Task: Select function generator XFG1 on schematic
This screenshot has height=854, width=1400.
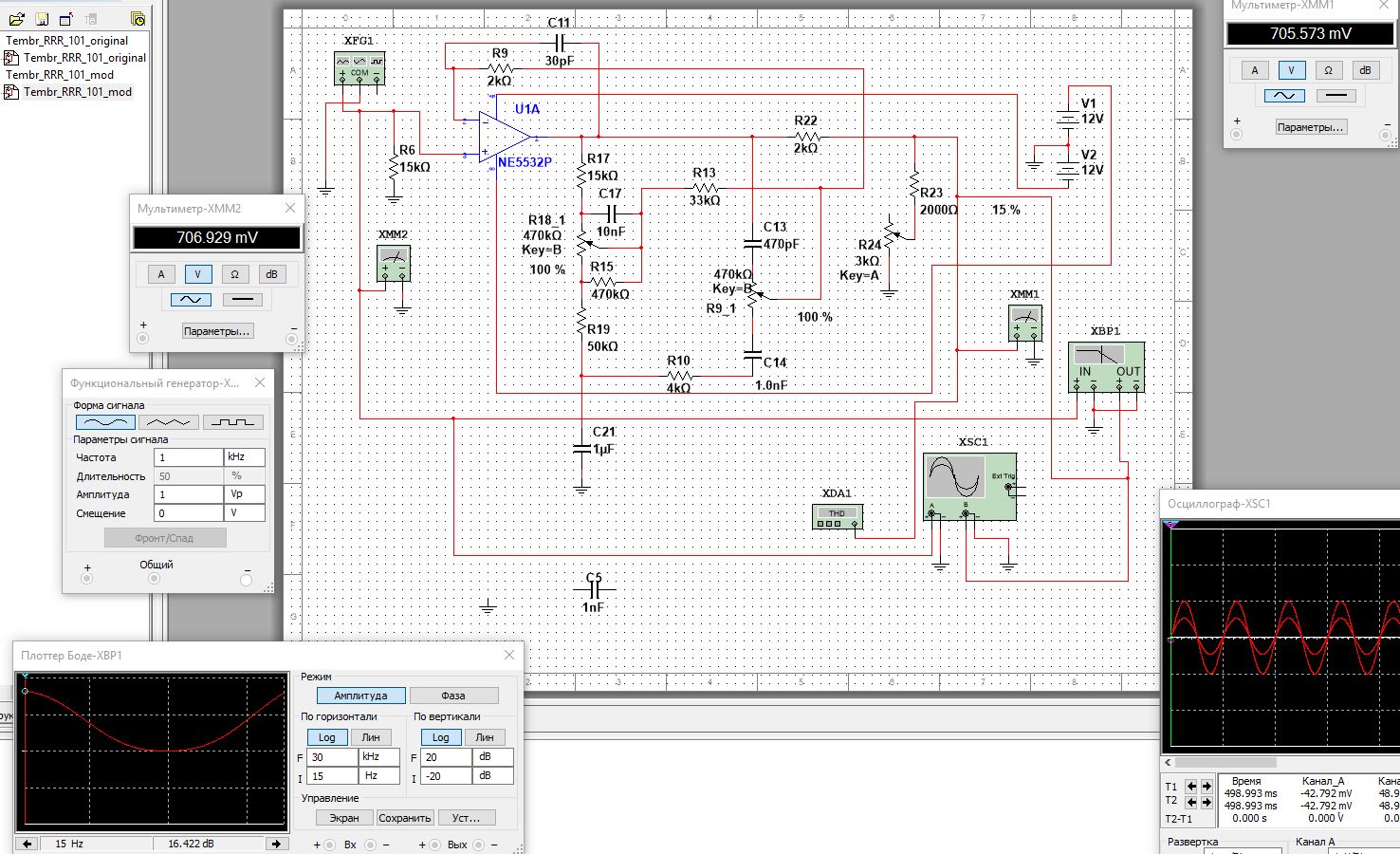Action: point(359,68)
